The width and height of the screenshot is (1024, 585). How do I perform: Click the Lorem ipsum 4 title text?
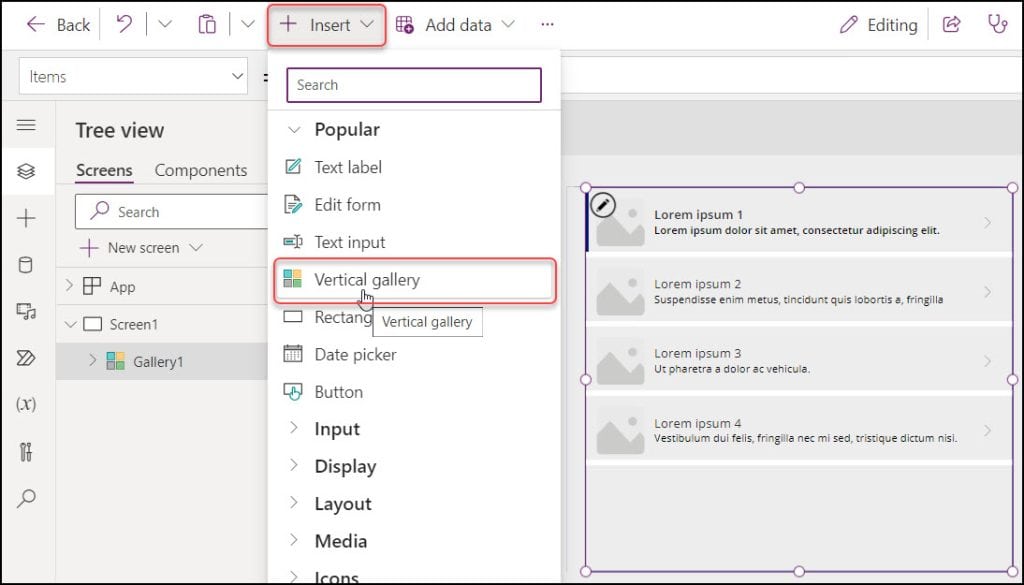pyautogui.click(x=697, y=423)
